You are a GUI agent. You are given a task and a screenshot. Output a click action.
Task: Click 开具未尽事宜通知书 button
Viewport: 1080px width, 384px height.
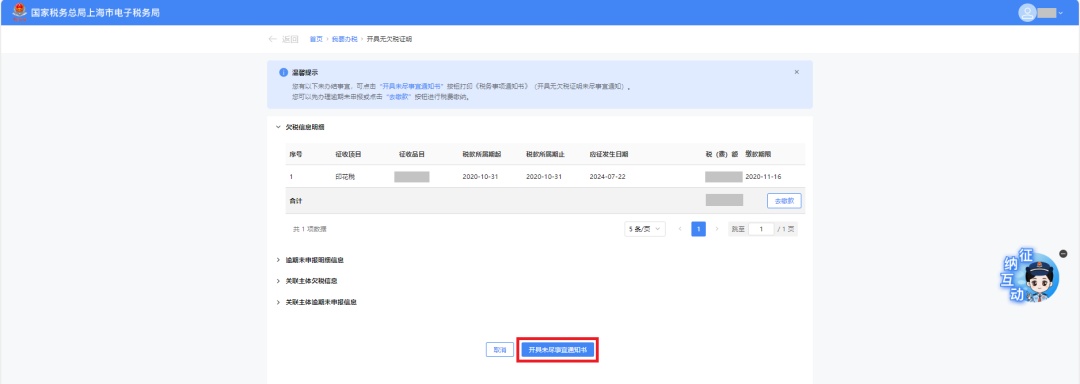point(557,350)
